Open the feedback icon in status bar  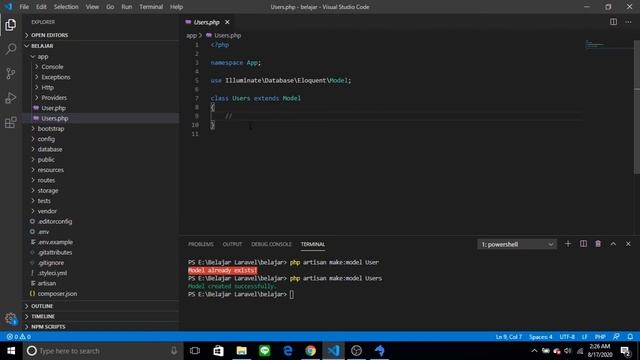point(616,337)
